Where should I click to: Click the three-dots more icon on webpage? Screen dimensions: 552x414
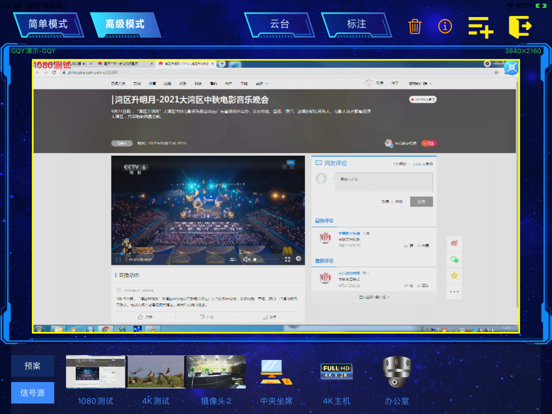(454, 291)
